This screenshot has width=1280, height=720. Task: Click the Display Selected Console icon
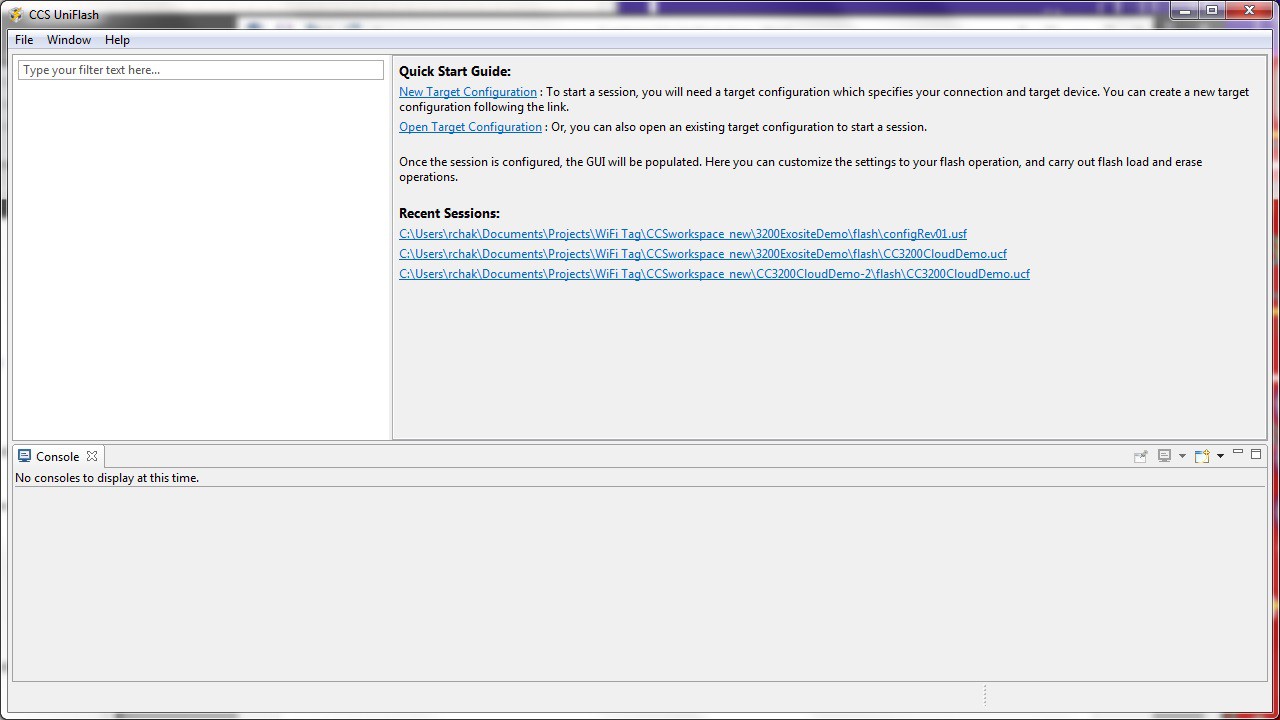[1164, 456]
